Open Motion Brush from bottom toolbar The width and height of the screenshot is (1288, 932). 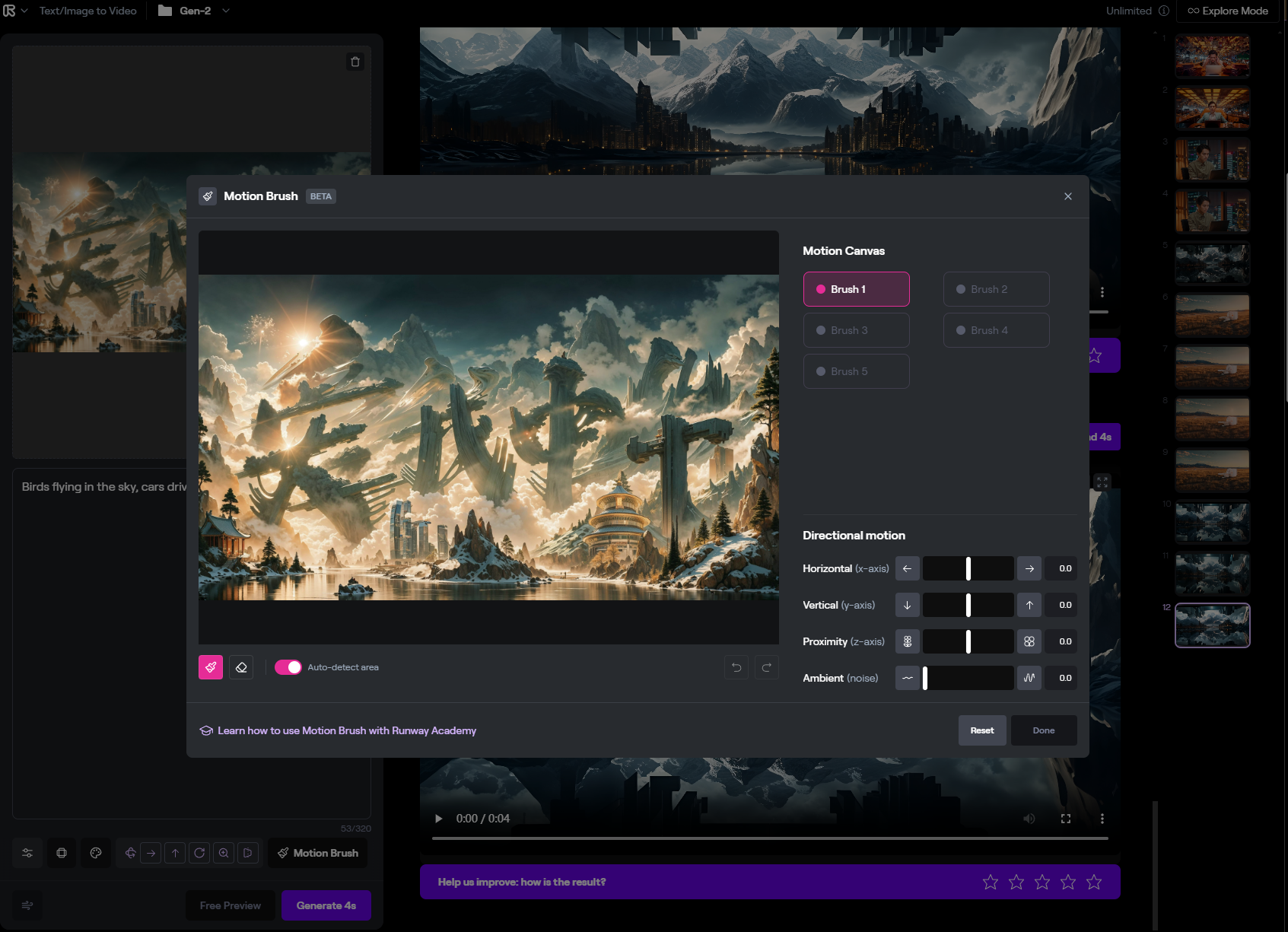318,853
